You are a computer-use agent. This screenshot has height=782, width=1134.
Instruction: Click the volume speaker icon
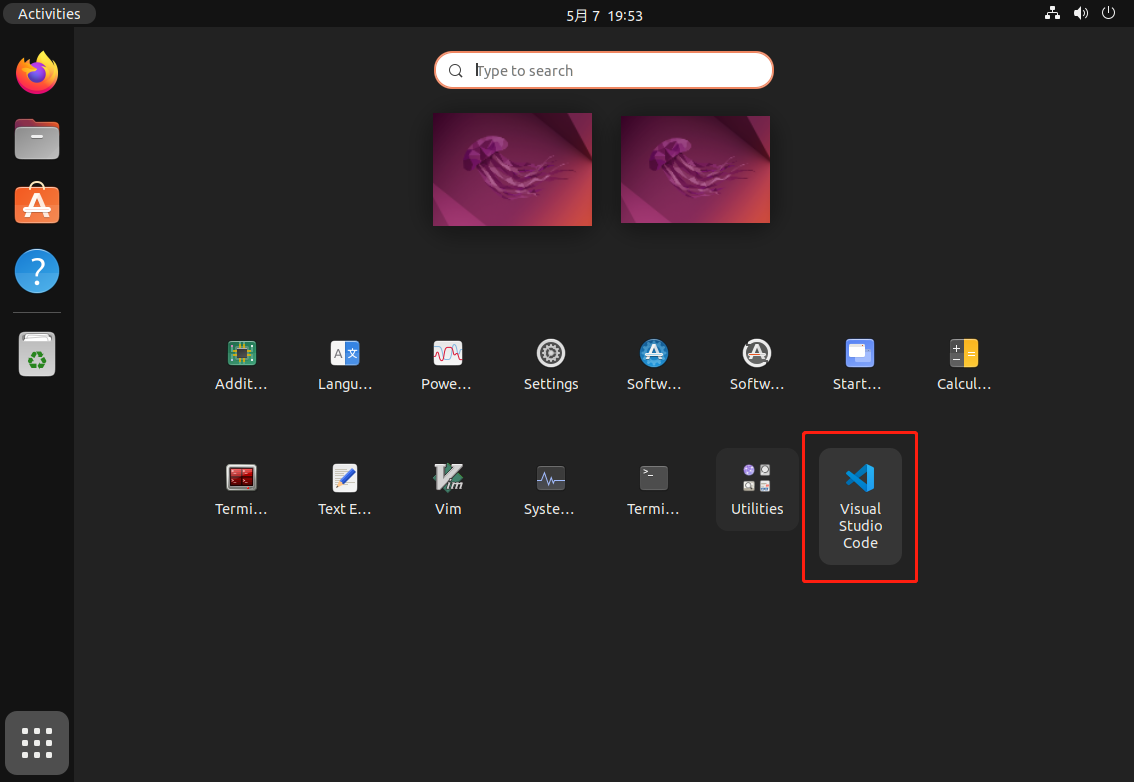point(1080,13)
